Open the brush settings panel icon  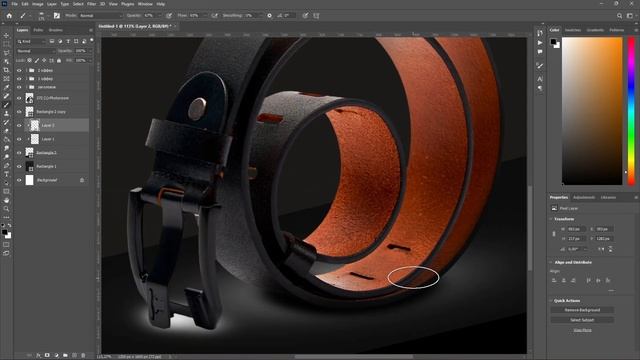point(57,16)
